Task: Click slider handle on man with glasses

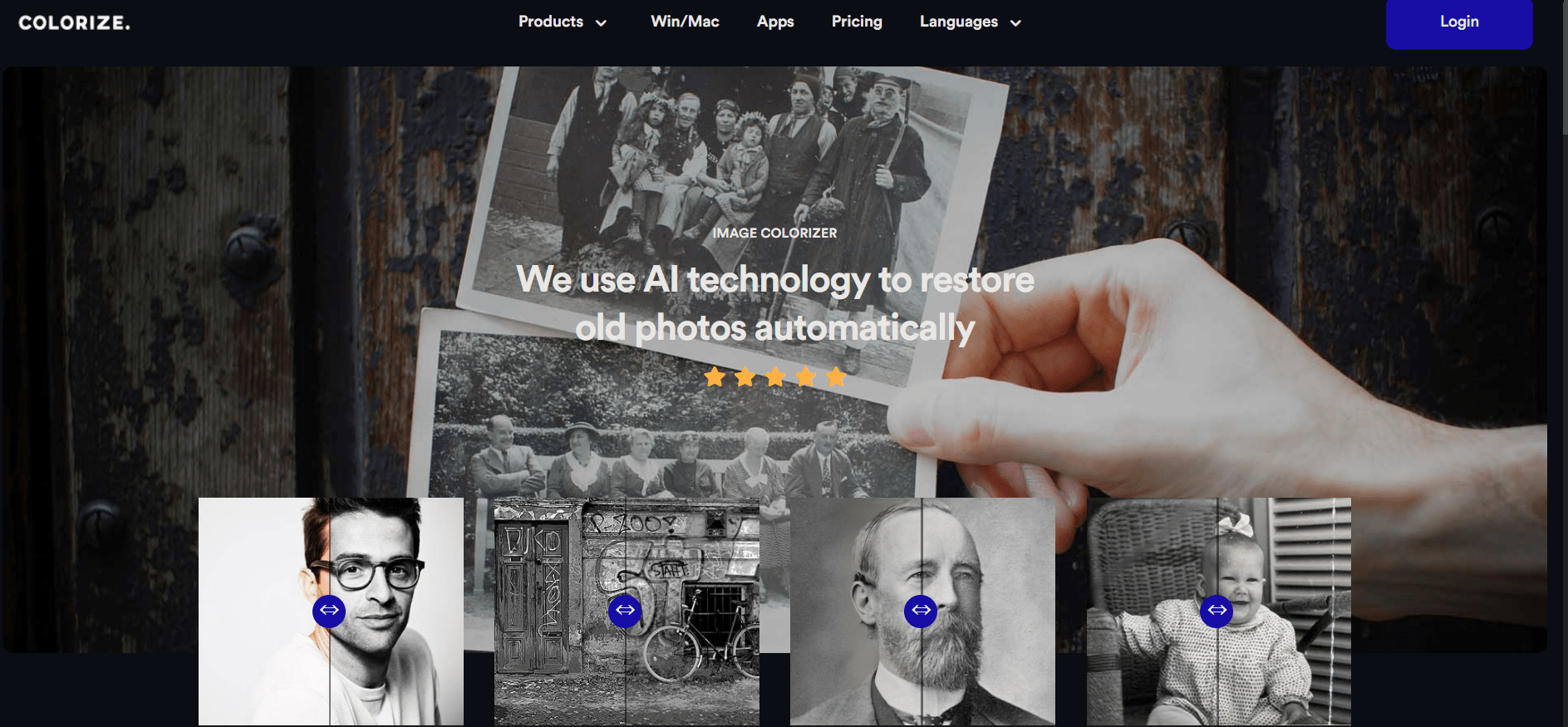Action: [329, 611]
